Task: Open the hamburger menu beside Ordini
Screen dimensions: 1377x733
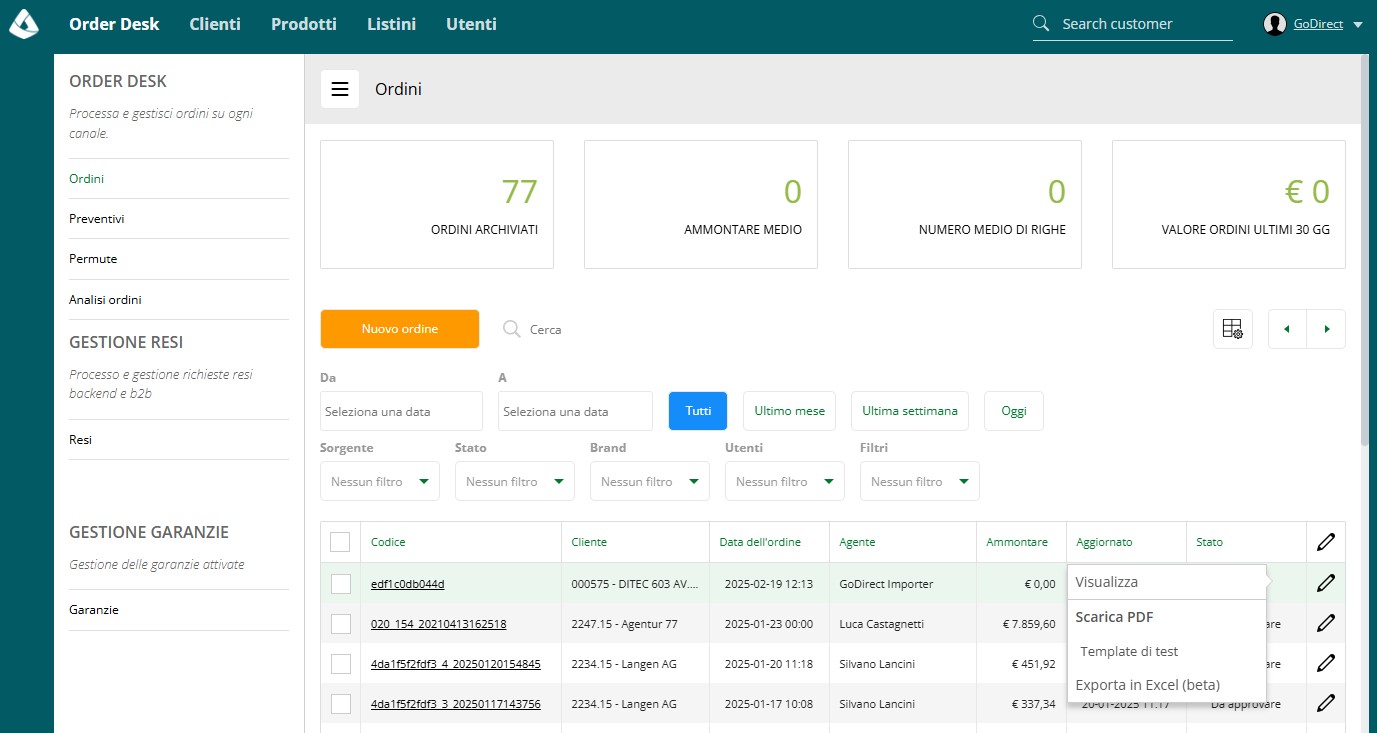Action: [339, 89]
